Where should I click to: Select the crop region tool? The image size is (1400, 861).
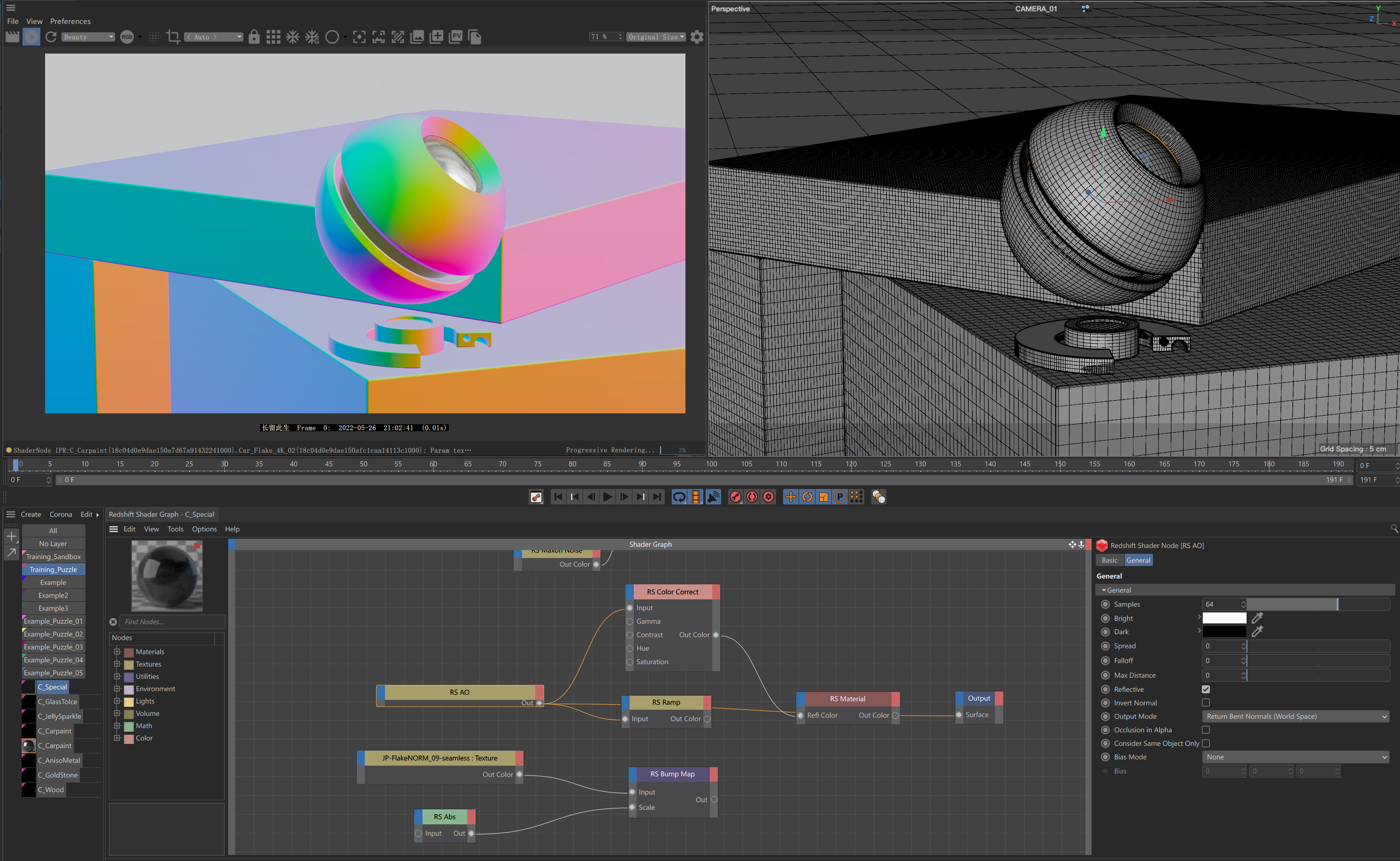tap(173, 37)
